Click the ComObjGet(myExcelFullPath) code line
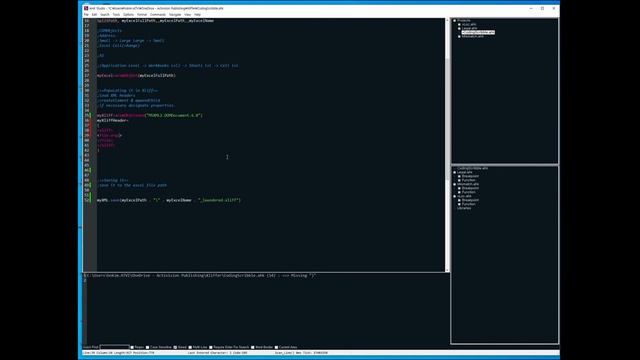640x360 pixels. (136, 76)
